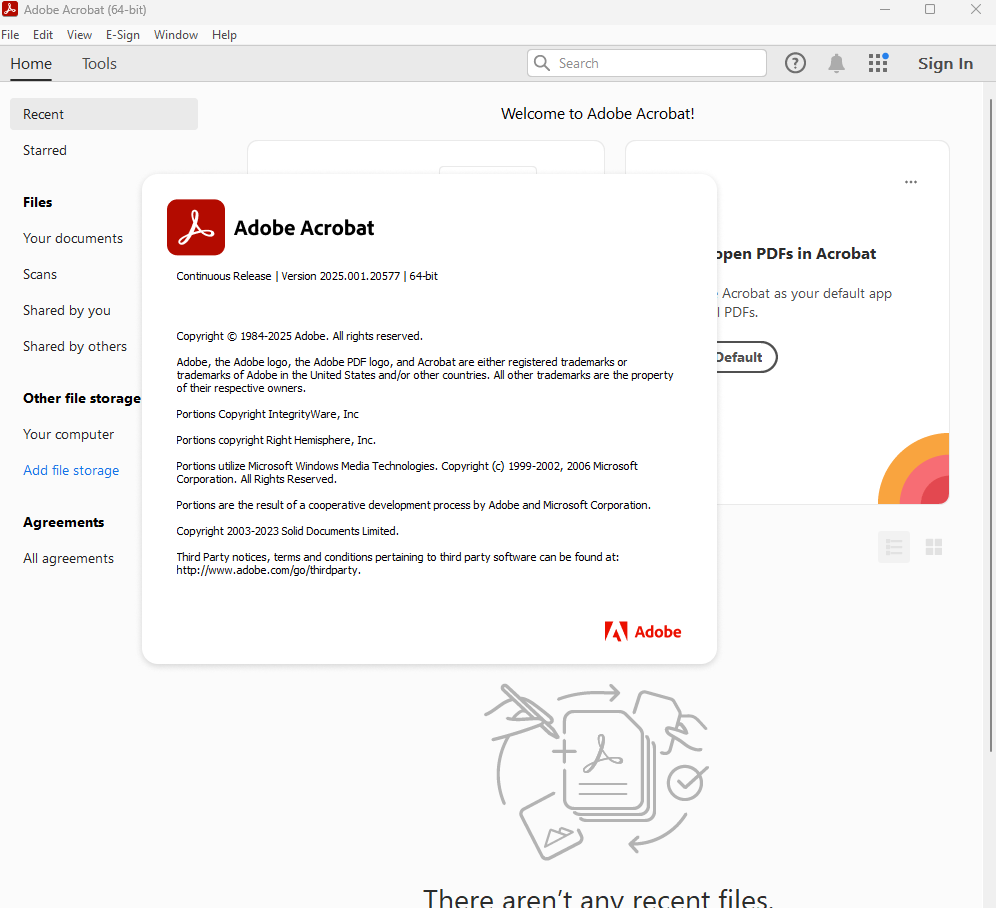Screen dimensions: 996x908
Task: Click the Right Hemisphere copyright line
Action: [276, 440]
